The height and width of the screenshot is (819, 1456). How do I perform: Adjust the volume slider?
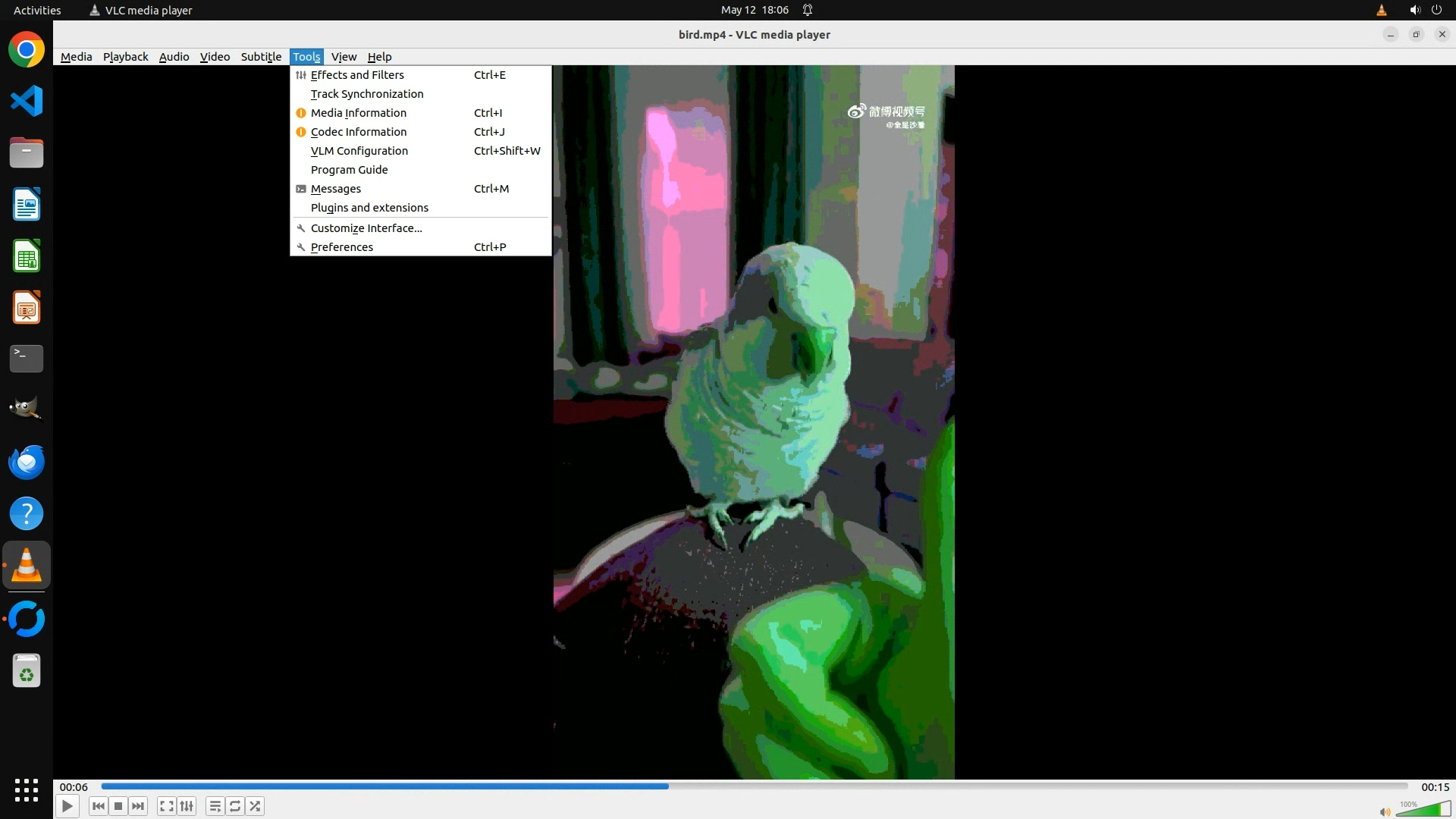pos(1424,810)
